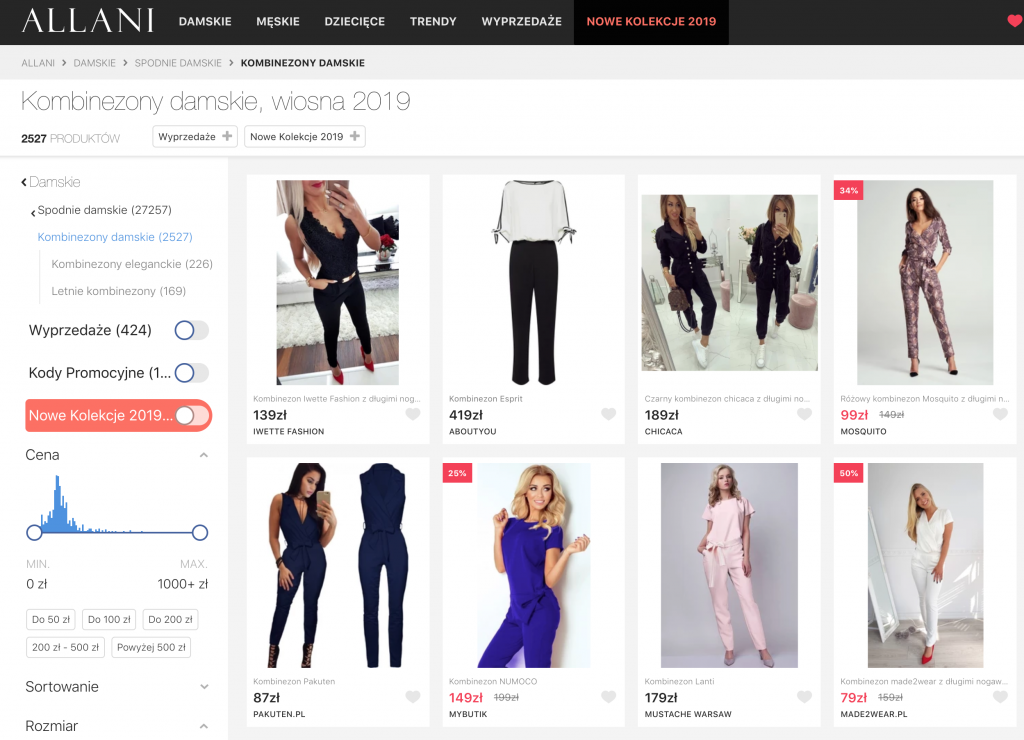Favorite the Esprit 419zł jumpsuit
This screenshot has width=1024, height=740.
609,414
